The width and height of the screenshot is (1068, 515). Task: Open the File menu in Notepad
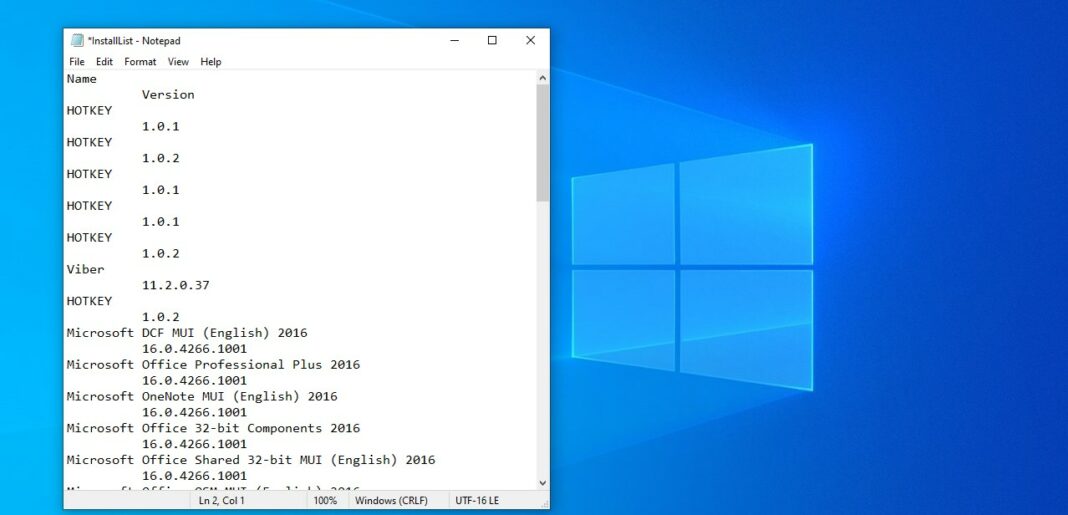77,61
